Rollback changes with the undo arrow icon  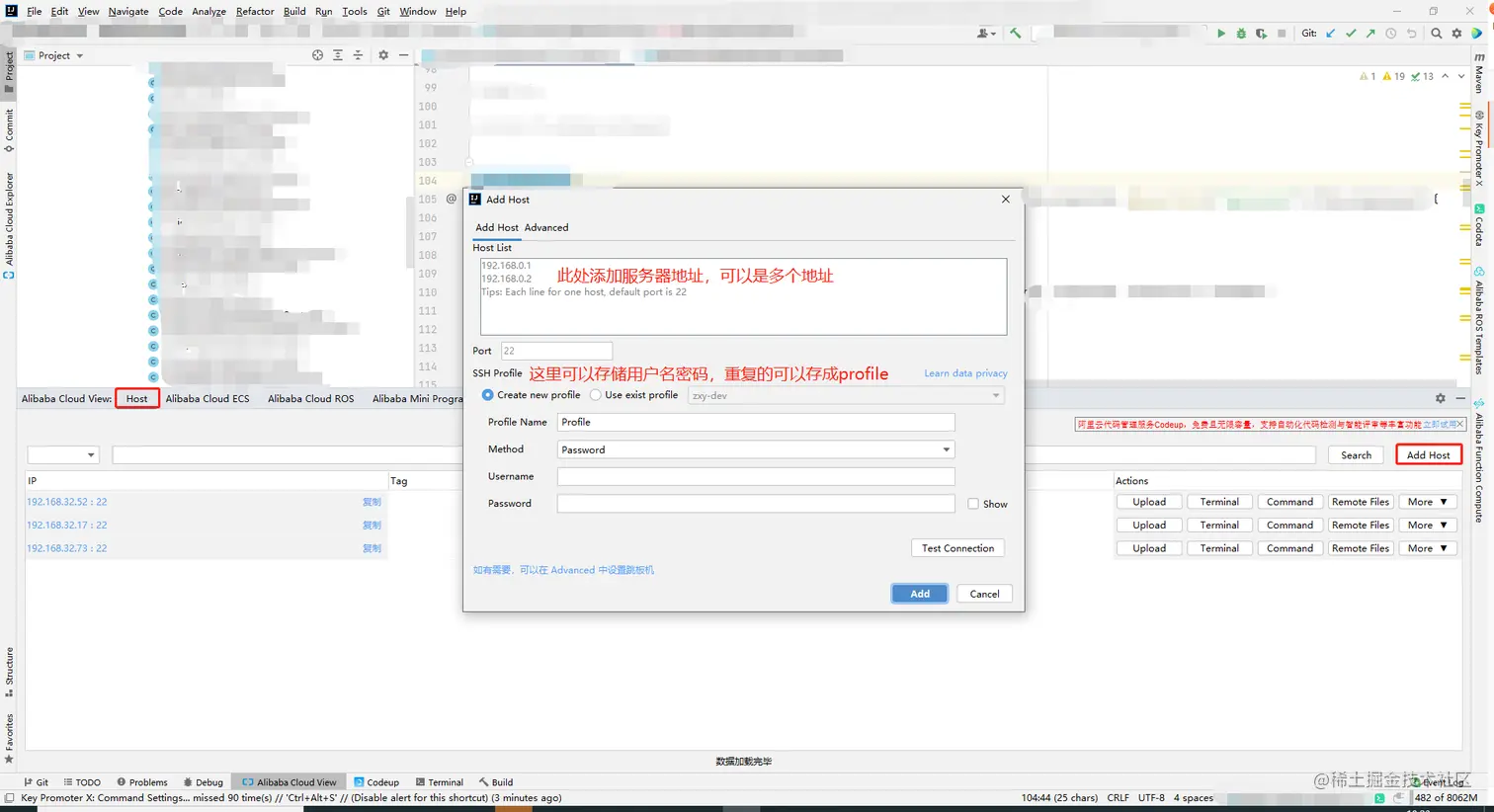[x=1412, y=34]
